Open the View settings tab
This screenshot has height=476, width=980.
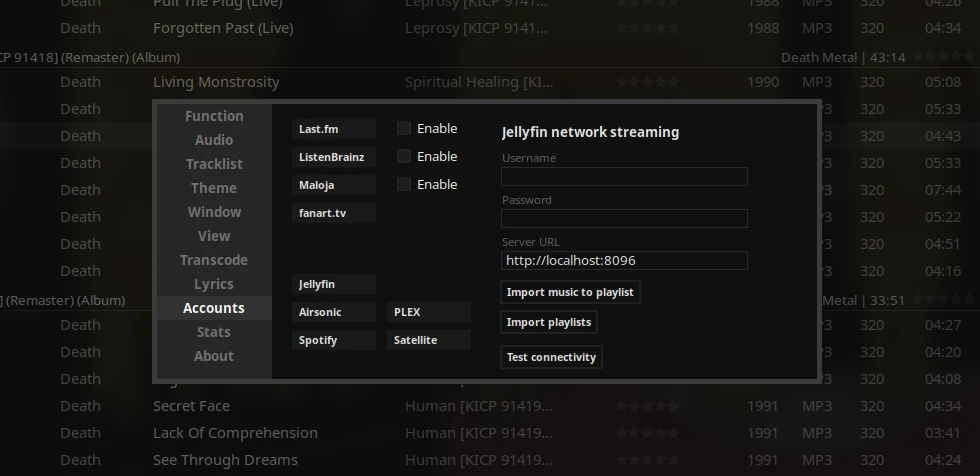tap(214, 236)
